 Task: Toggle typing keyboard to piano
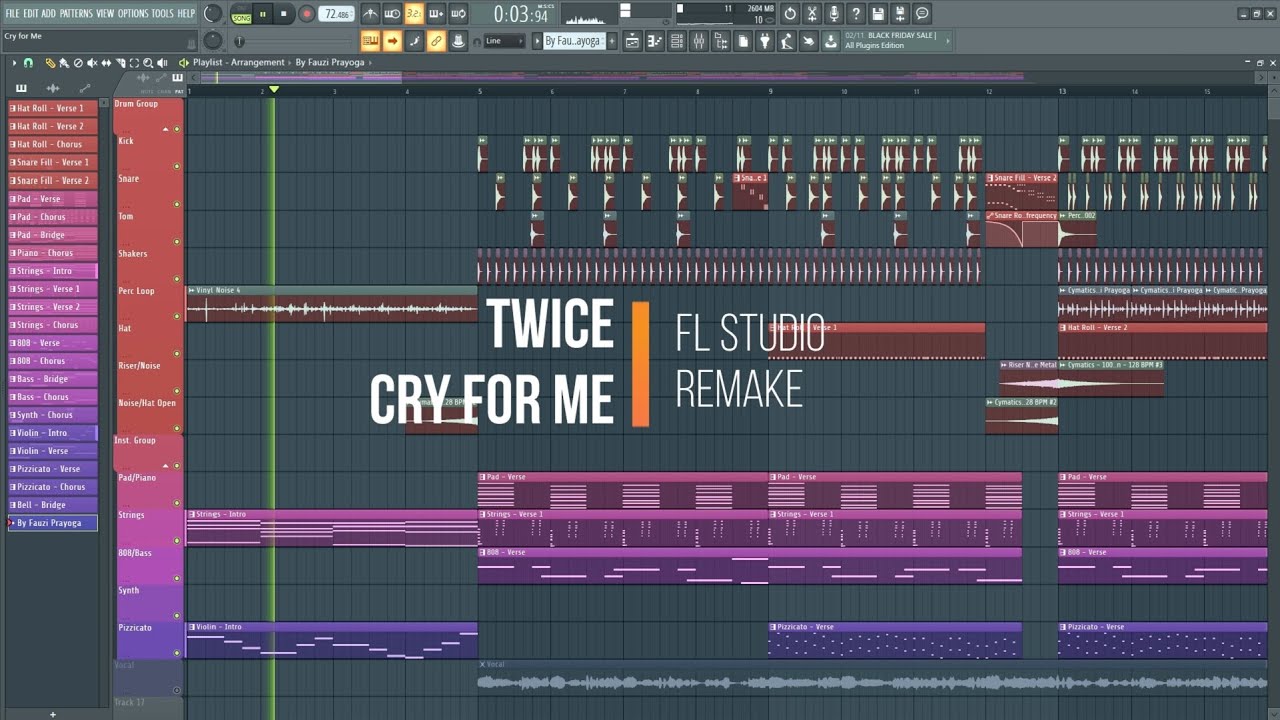click(x=370, y=41)
